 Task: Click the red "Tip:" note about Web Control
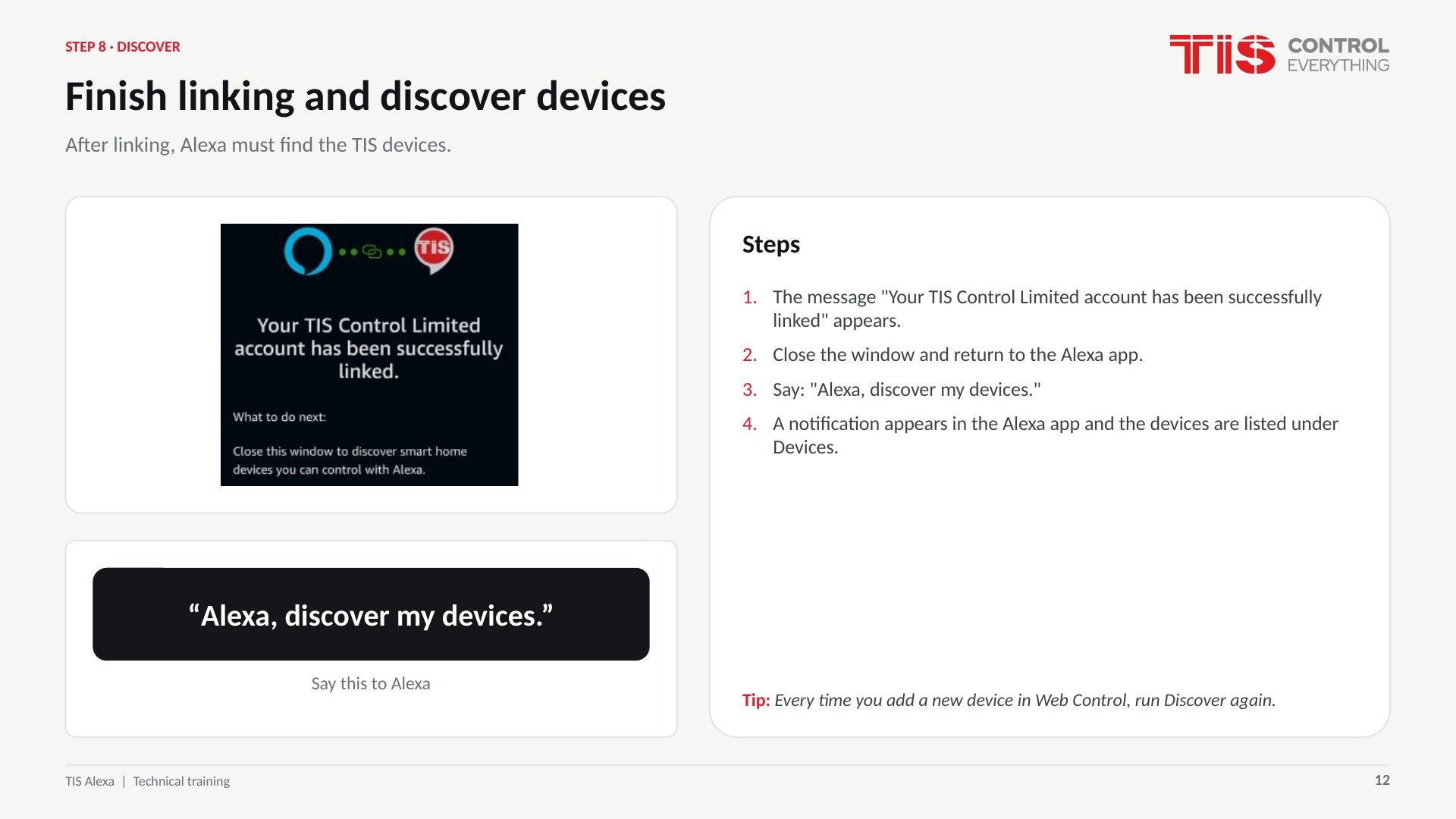1009,700
